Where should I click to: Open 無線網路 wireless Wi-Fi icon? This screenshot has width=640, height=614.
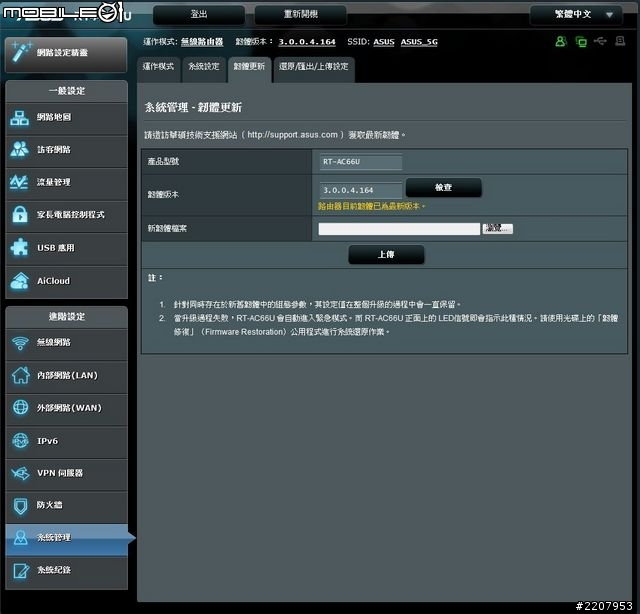20,343
